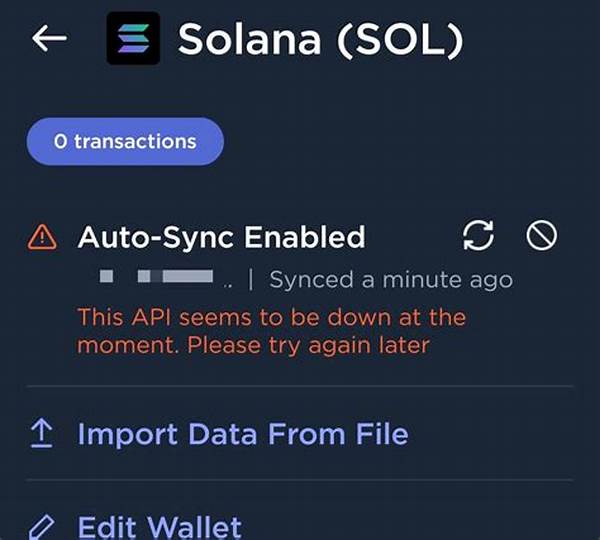
Task: Open Edit Wallet option
Action: pyautogui.click(x=160, y=526)
